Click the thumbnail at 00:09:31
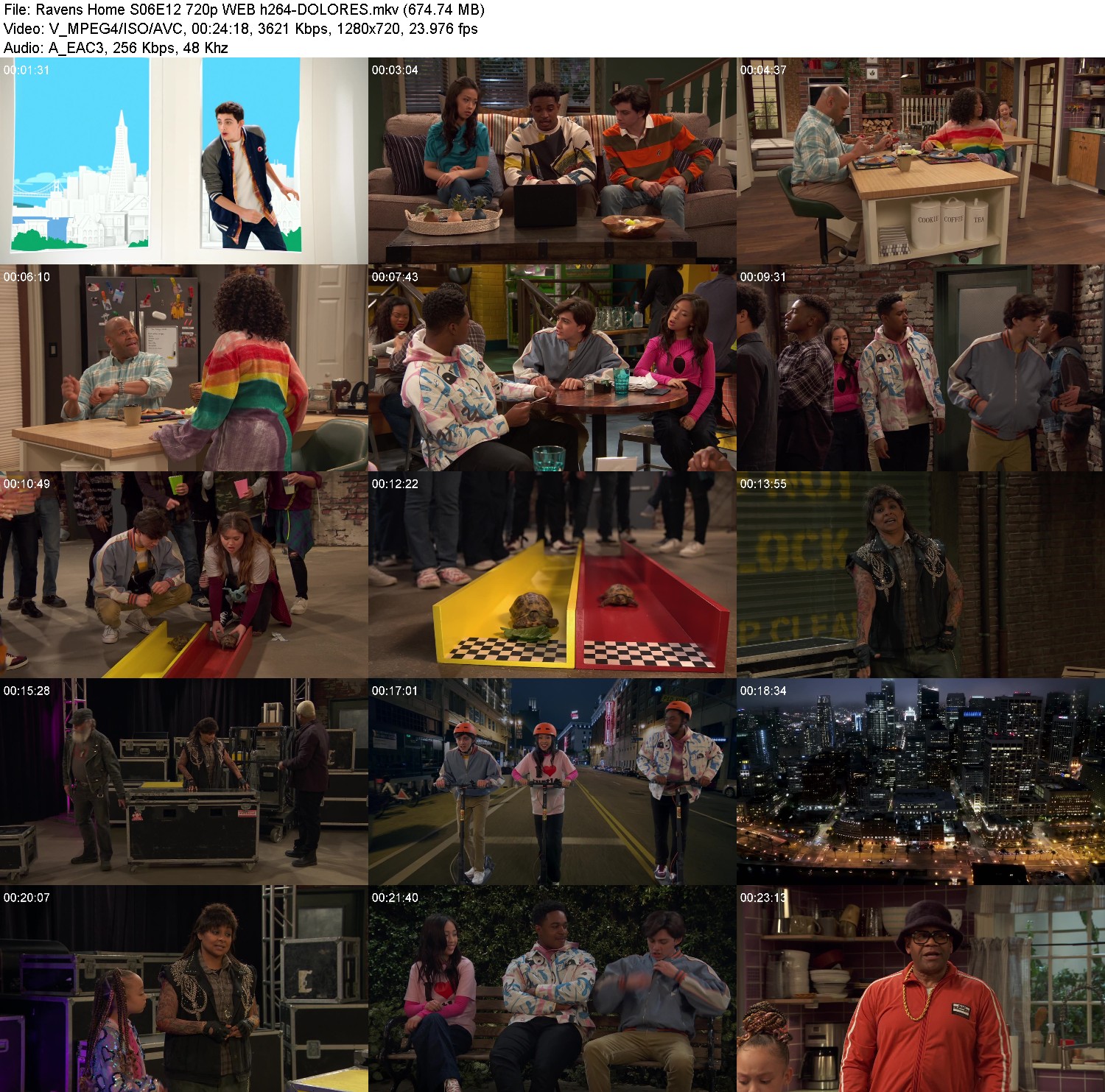Viewport: 1105px width, 1092px height. click(x=921, y=368)
